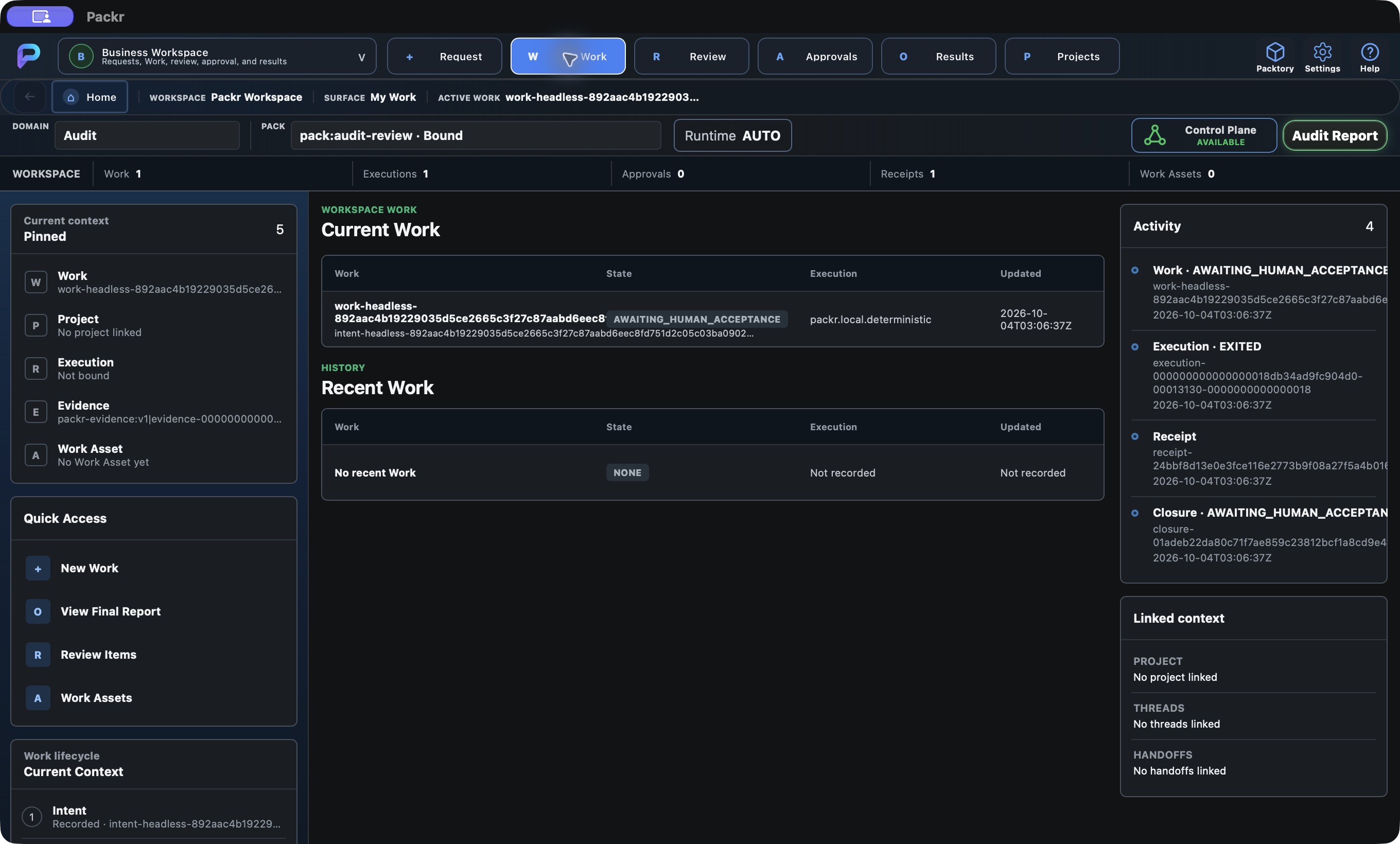Image resolution: width=1400 pixels, height=844 pixels.
Task: Click the AWAITING_HUMAN_ACCEPTANCE state badge in Current Work
Action: [x=696, y=319]
